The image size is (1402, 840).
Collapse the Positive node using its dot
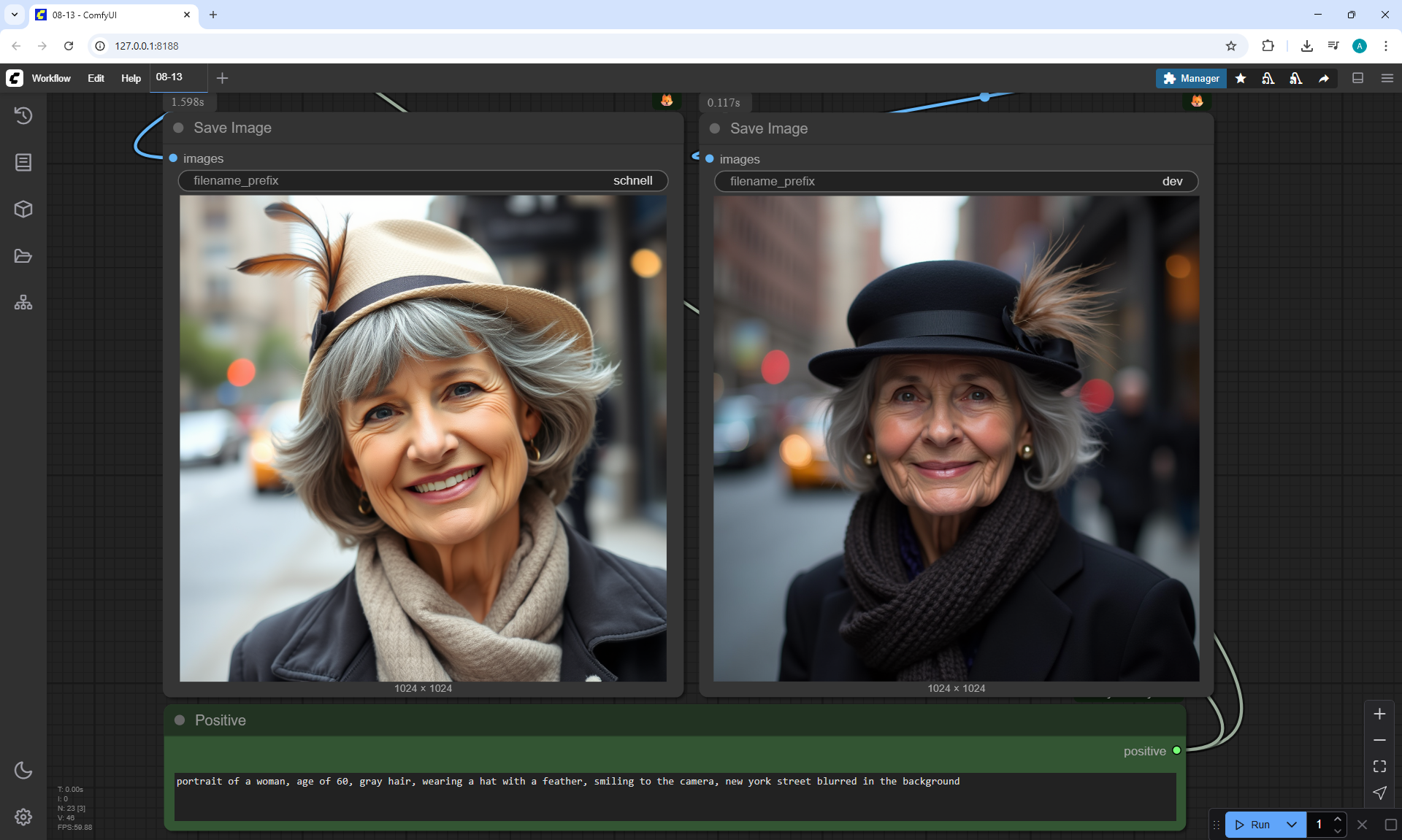pos(180,720)
